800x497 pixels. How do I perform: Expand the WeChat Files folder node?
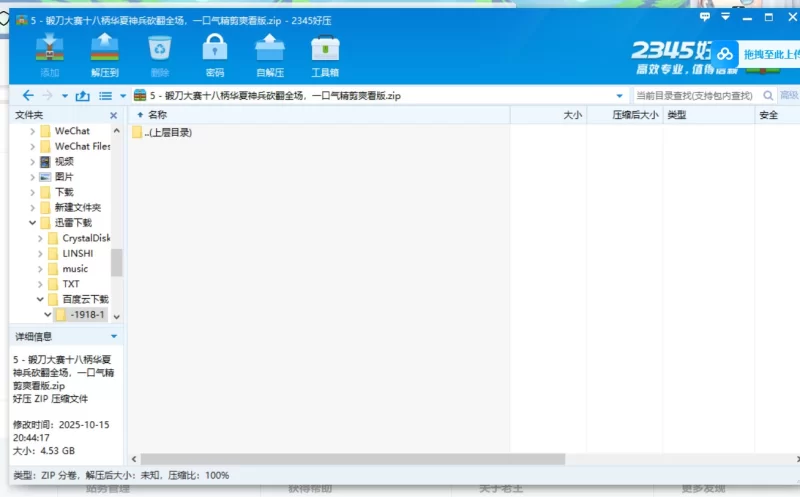tap(33, 146)
